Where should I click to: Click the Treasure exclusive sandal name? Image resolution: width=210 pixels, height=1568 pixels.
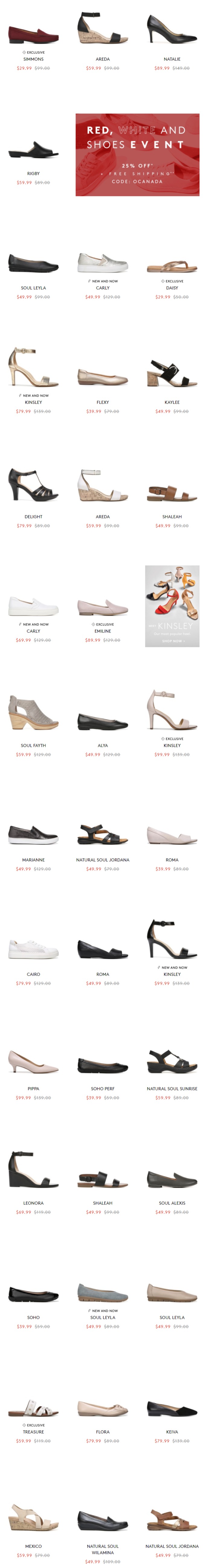tap(33, 1432)
